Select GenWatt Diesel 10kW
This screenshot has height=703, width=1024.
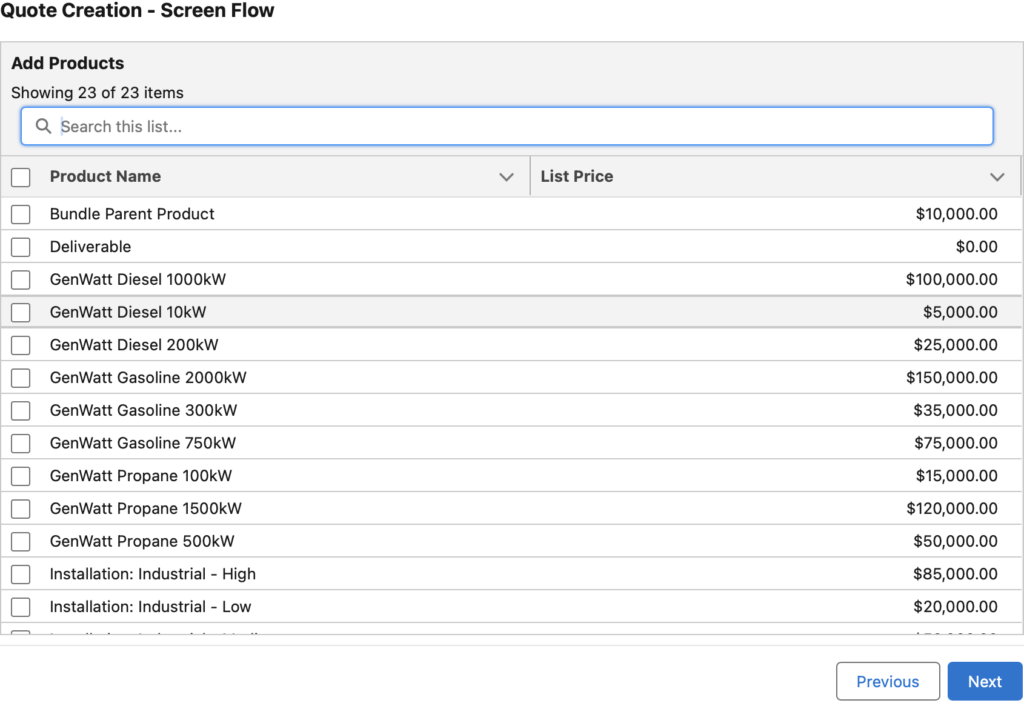20,312
